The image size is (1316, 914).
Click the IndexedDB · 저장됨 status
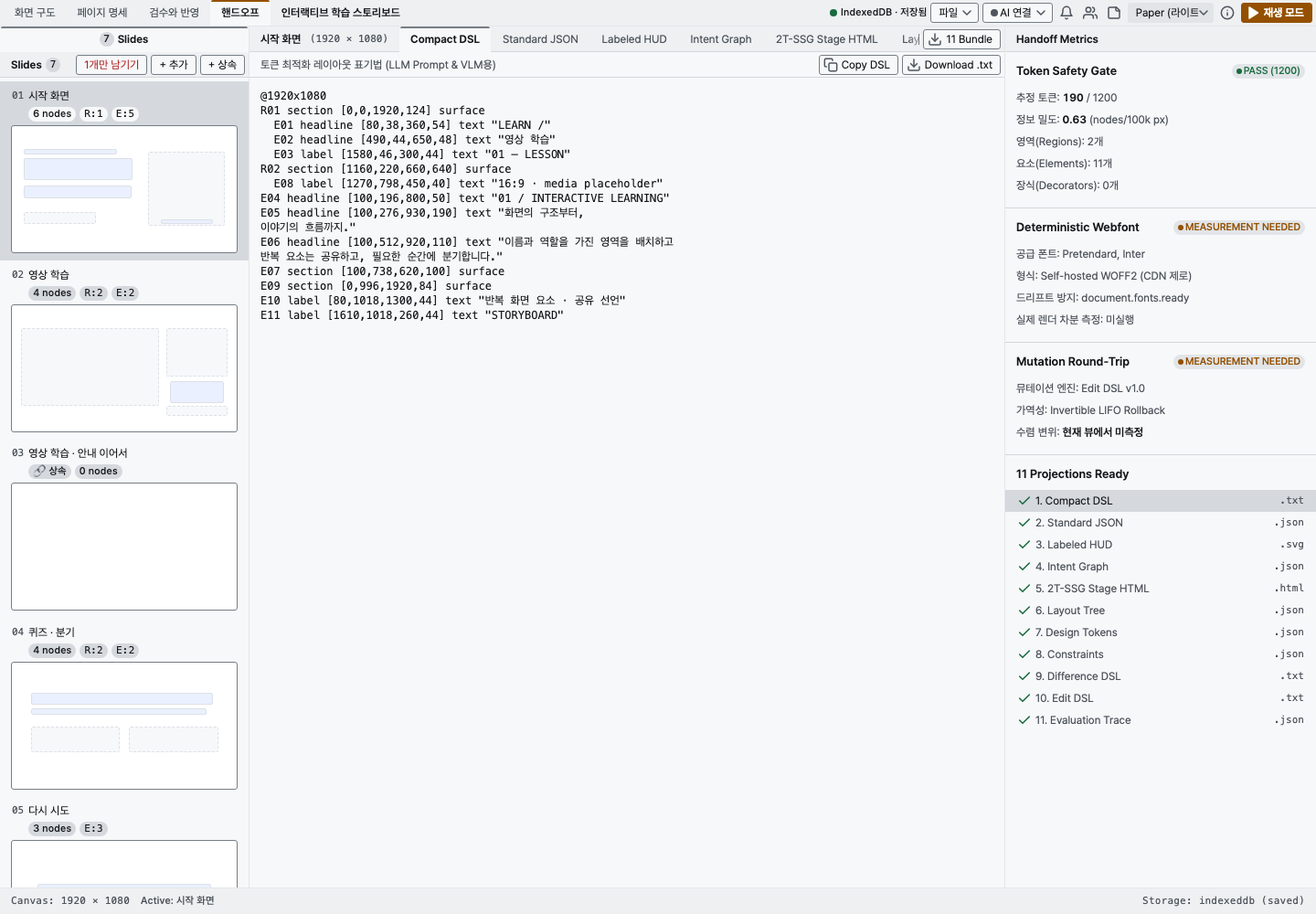877,13
